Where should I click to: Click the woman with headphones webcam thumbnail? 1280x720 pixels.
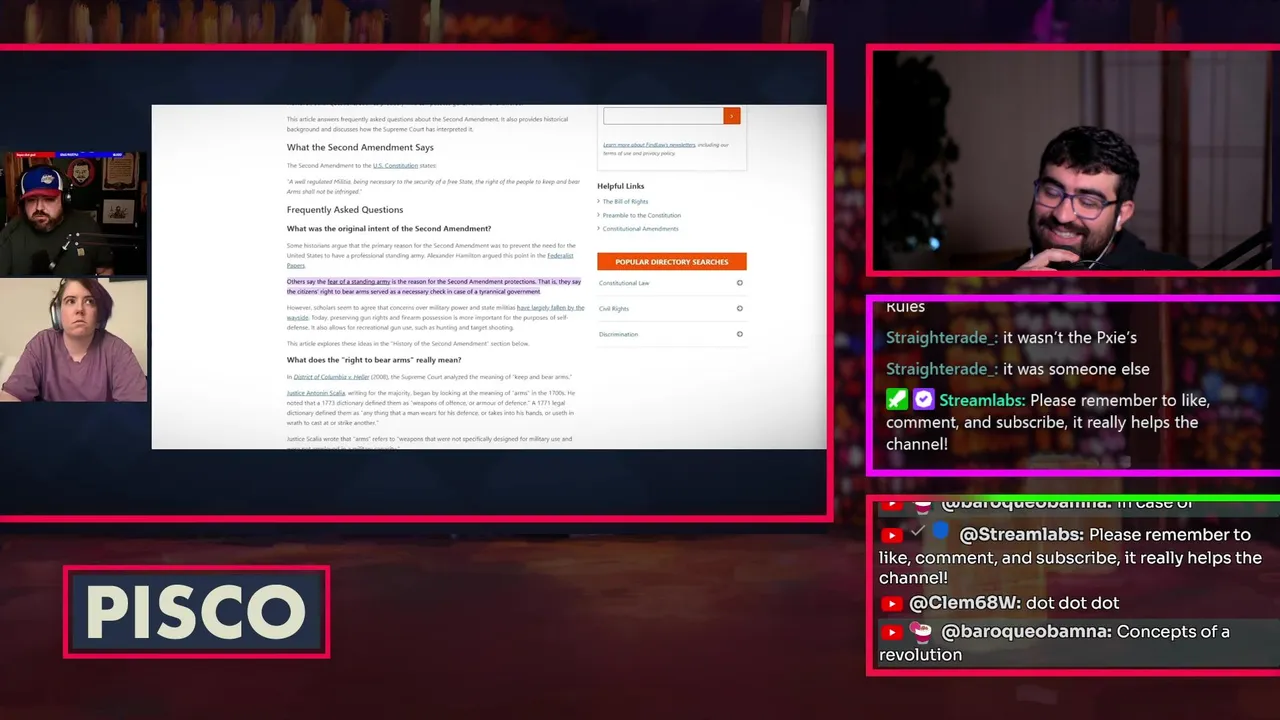click(74, 340)
